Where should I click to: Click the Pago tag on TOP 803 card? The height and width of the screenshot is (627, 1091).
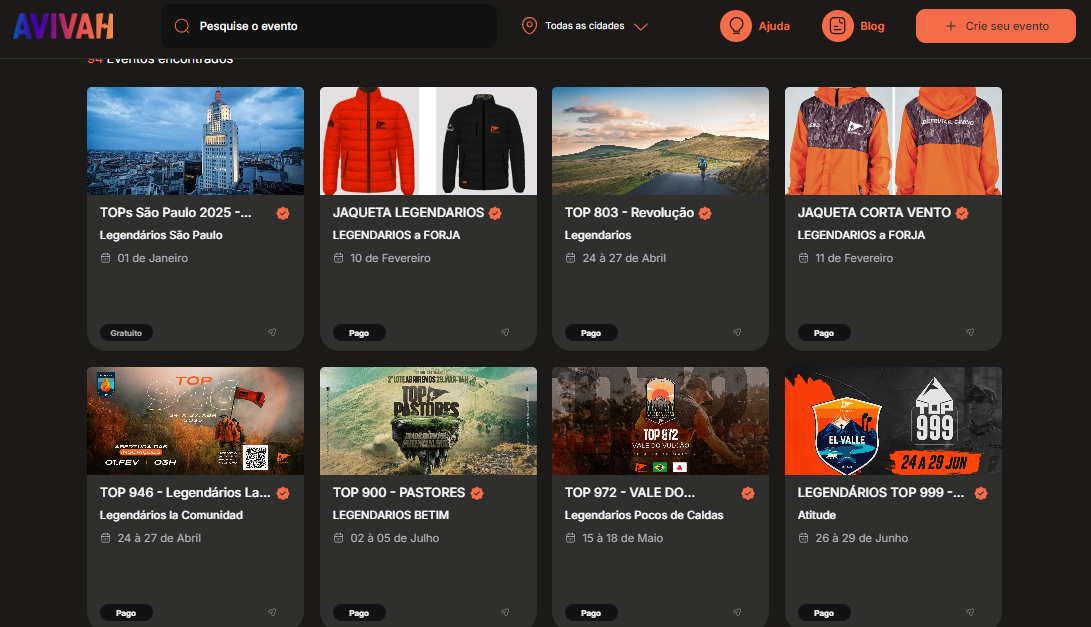click(591, 333)
